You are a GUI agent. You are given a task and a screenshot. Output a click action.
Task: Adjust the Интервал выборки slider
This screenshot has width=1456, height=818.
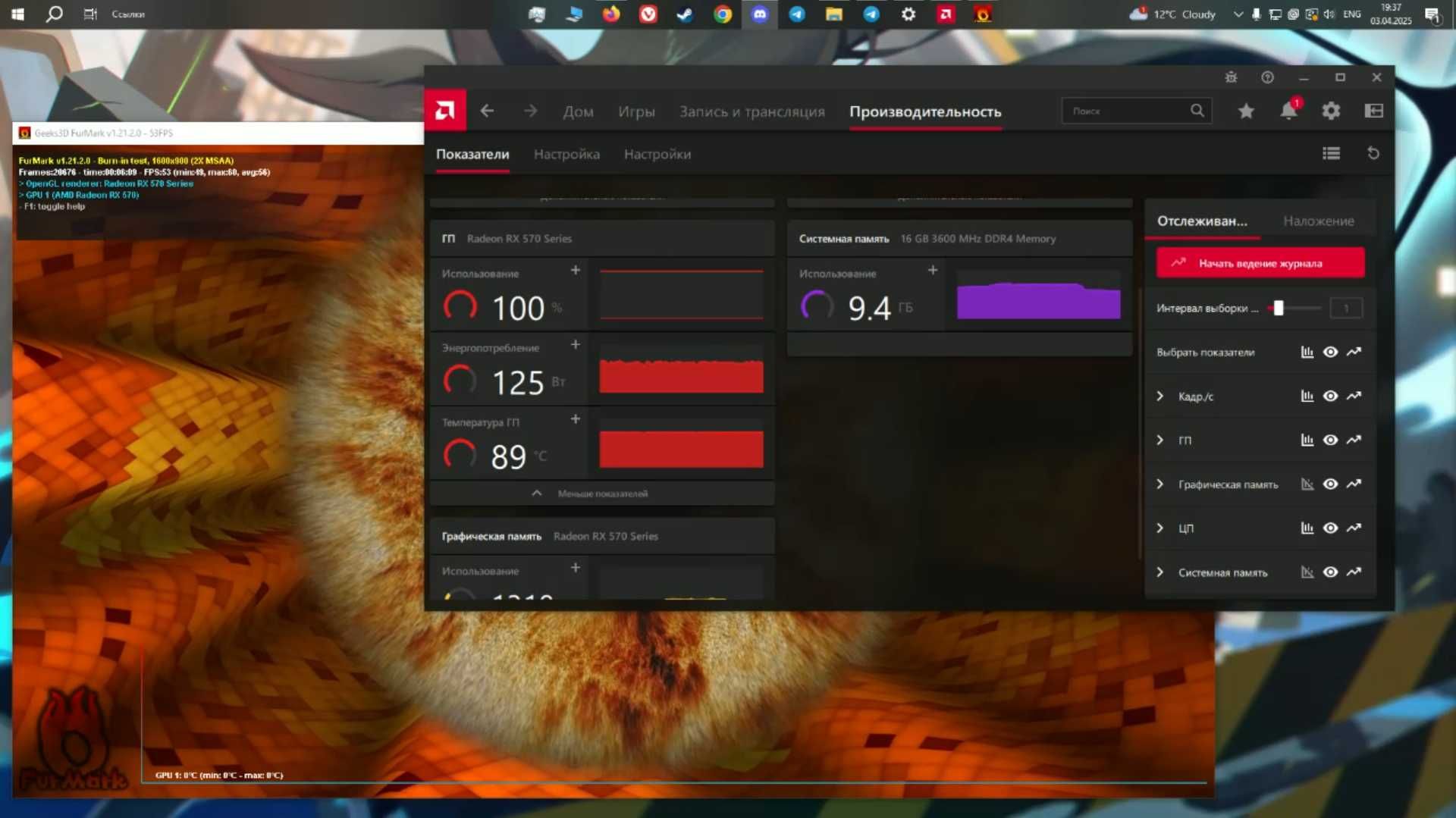tap(1279, 308)
